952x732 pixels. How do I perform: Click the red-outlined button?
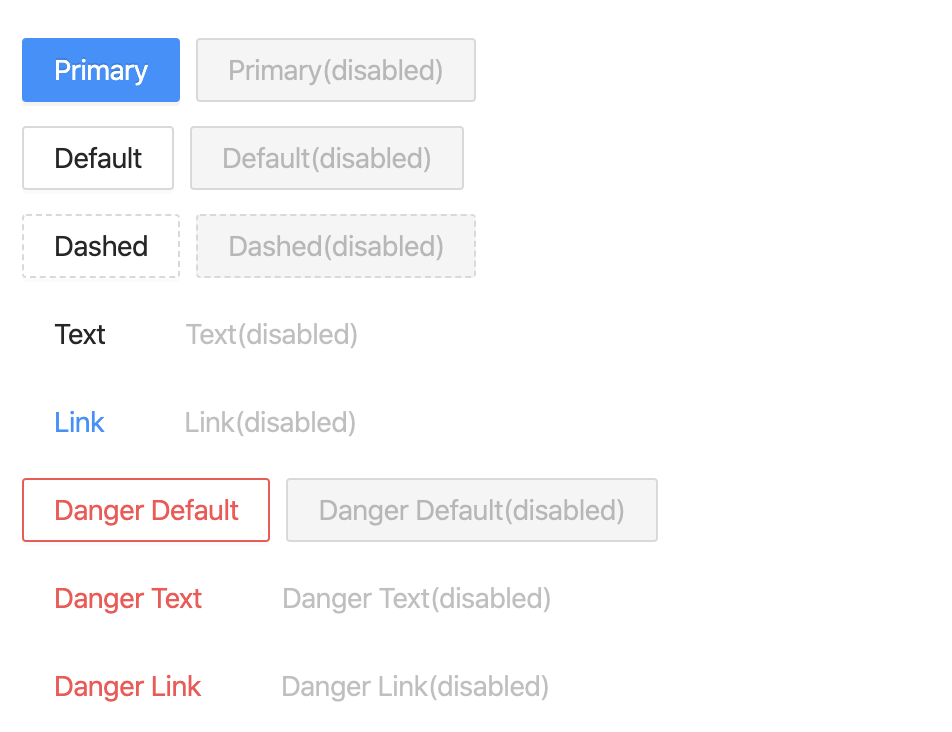click(x=146, y=510)
